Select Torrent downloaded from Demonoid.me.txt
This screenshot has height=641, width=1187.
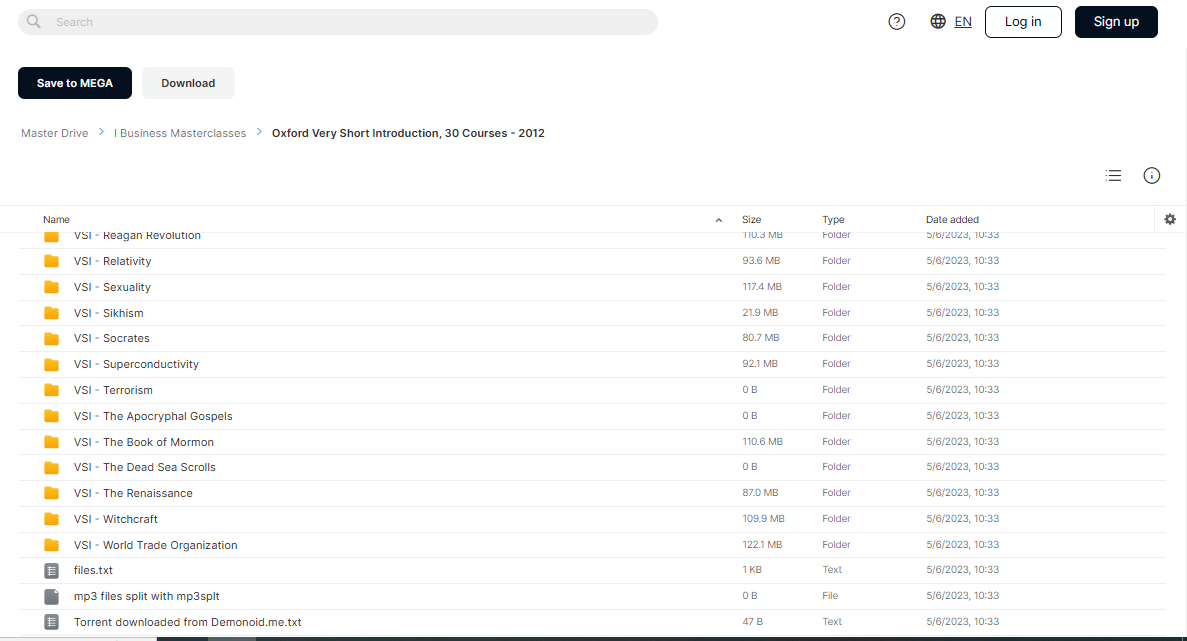click(x=188, y=622)
